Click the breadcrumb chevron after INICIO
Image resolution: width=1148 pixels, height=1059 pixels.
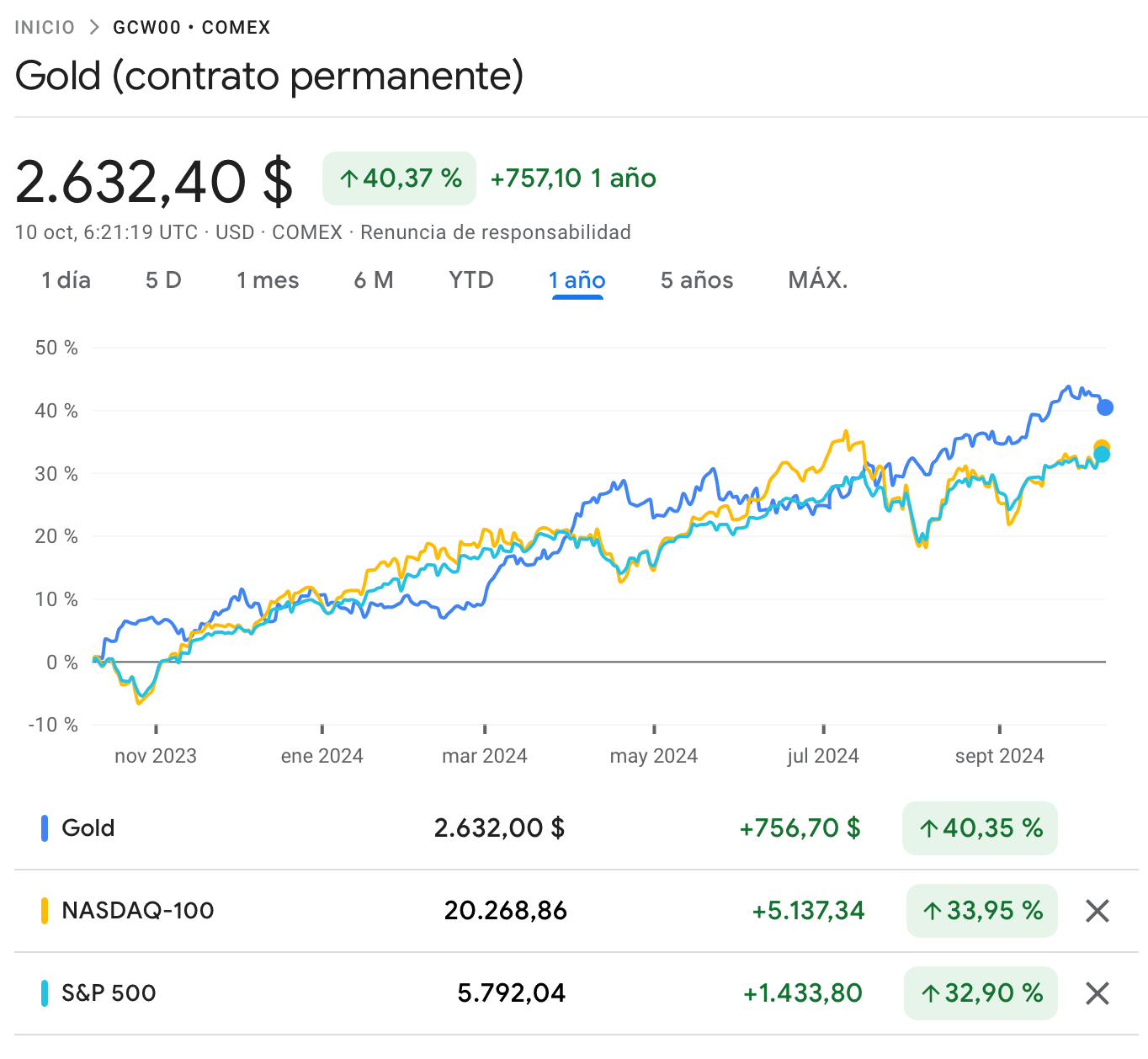tap(94, 28)
